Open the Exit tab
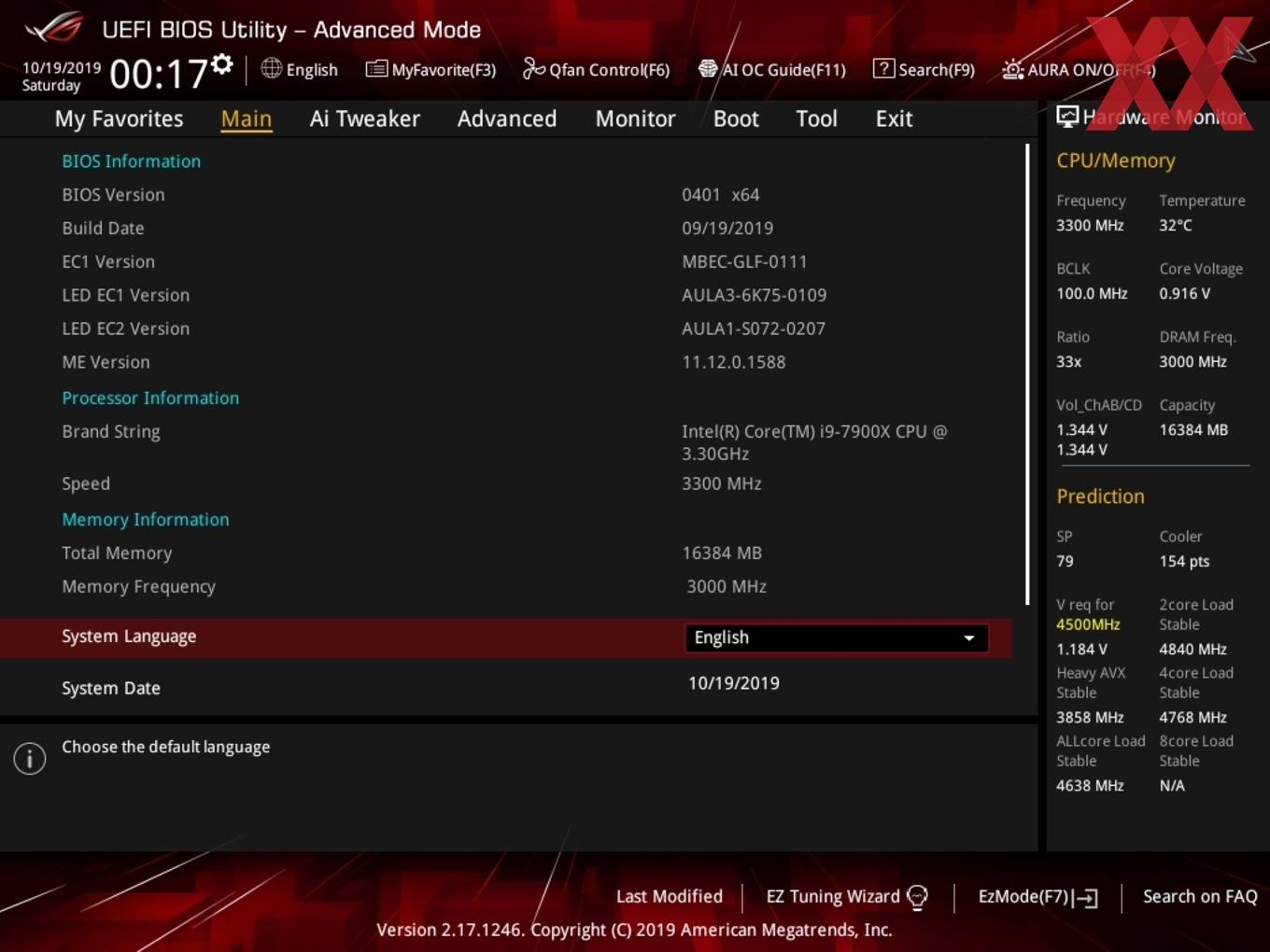The width and height of the screenshot is (1270, 952). tap(894, 119)
